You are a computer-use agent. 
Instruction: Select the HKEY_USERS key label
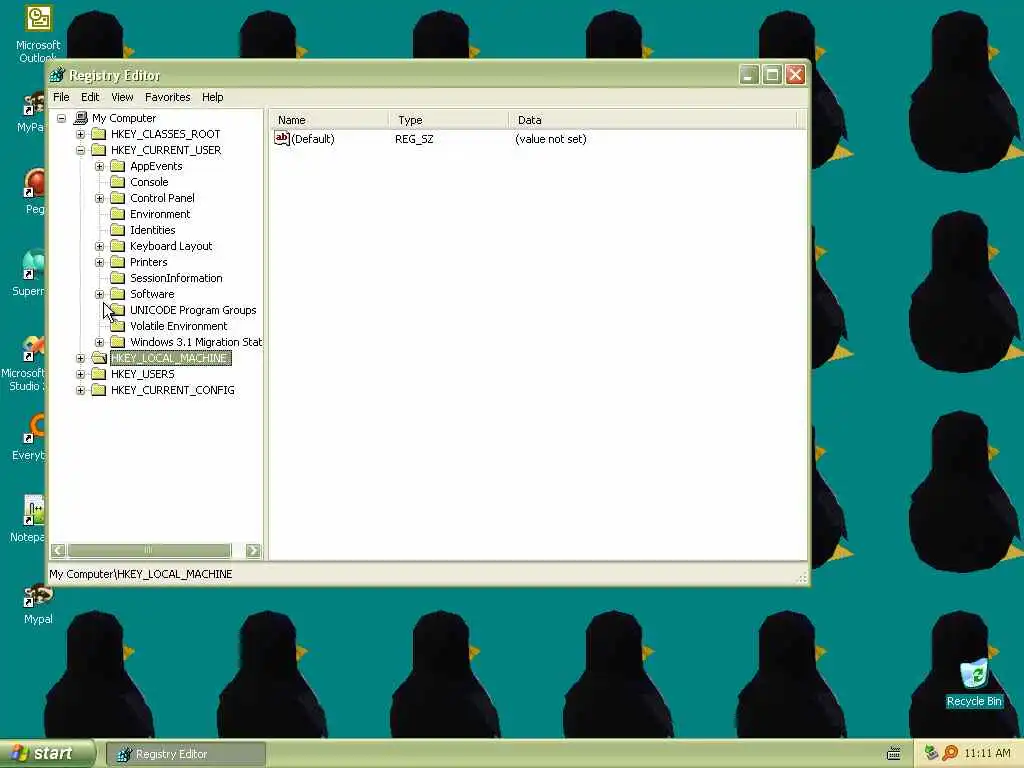(142, 374)
